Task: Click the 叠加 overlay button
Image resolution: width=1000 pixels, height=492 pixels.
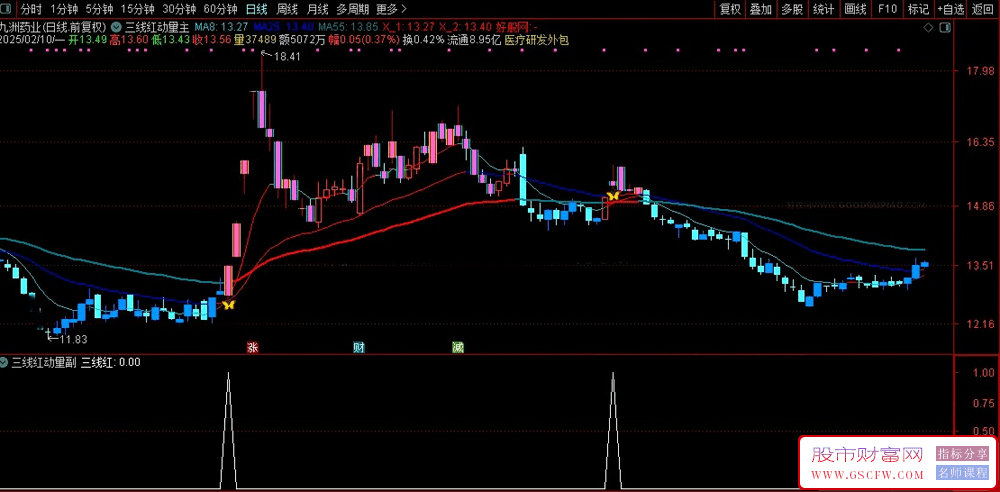Action: tap(761, 9)
